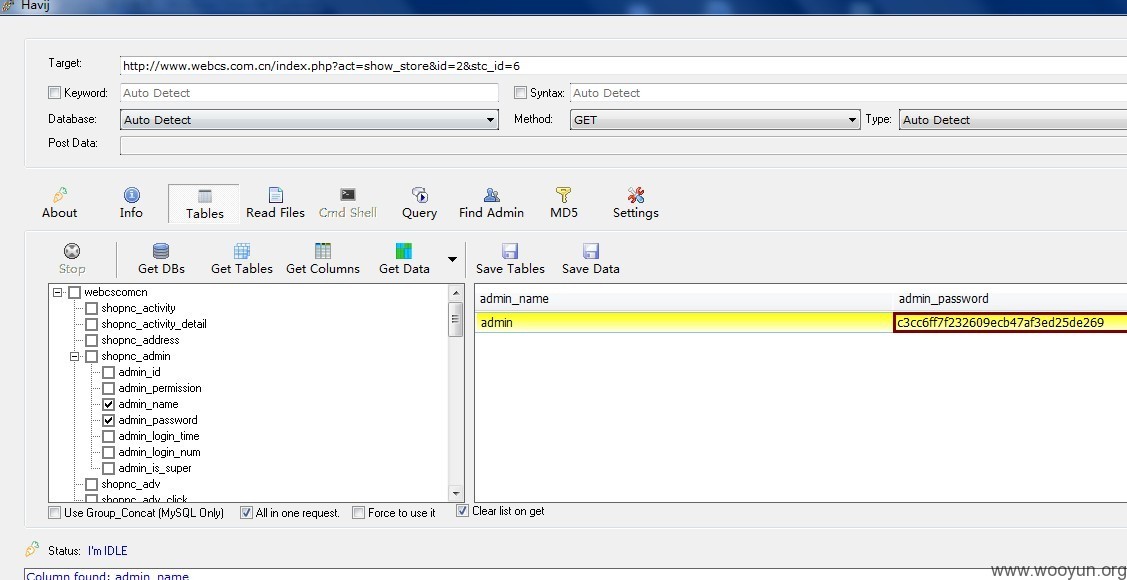
Task: Click Get Tables icon
Action: pyautogui.click(x=242, y=251)
